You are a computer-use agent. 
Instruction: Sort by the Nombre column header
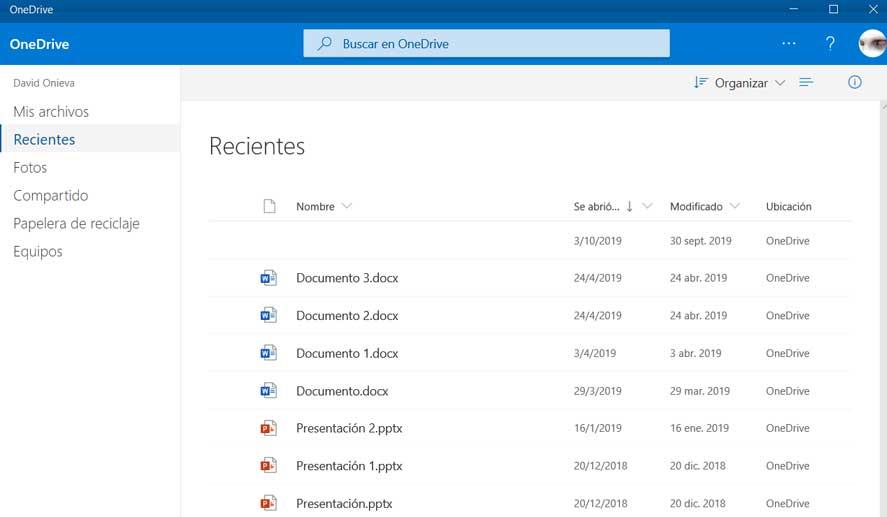coord(315,206)
